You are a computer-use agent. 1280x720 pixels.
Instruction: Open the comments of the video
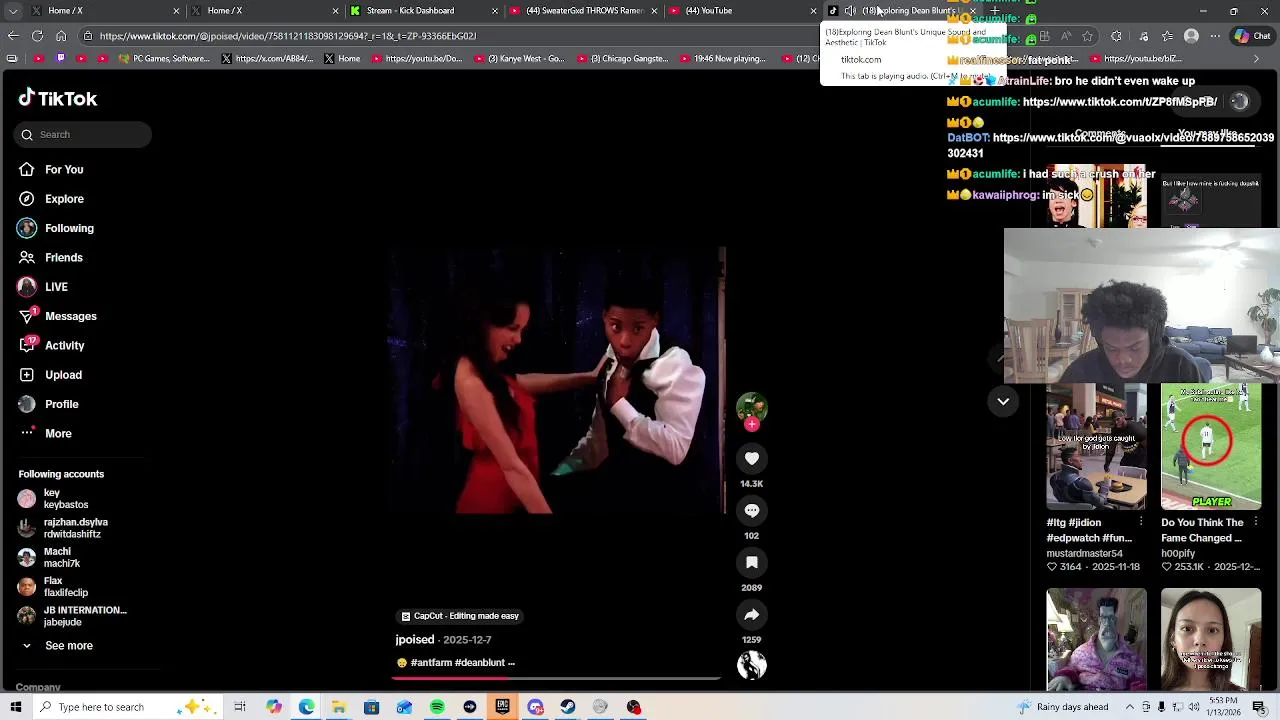(x=752, y=510)
